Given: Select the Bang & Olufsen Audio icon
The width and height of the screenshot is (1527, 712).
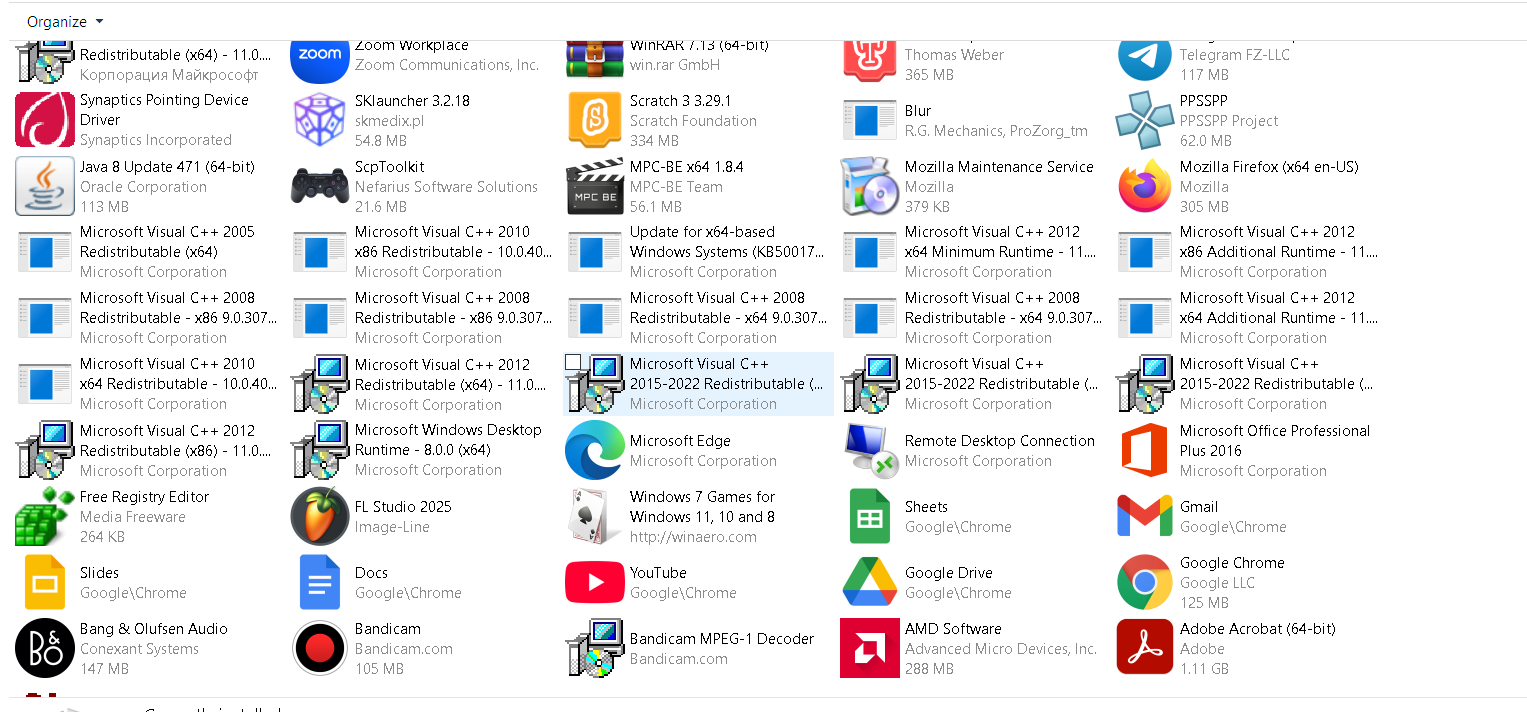Looking at the screenshot, I should [45, 648].
